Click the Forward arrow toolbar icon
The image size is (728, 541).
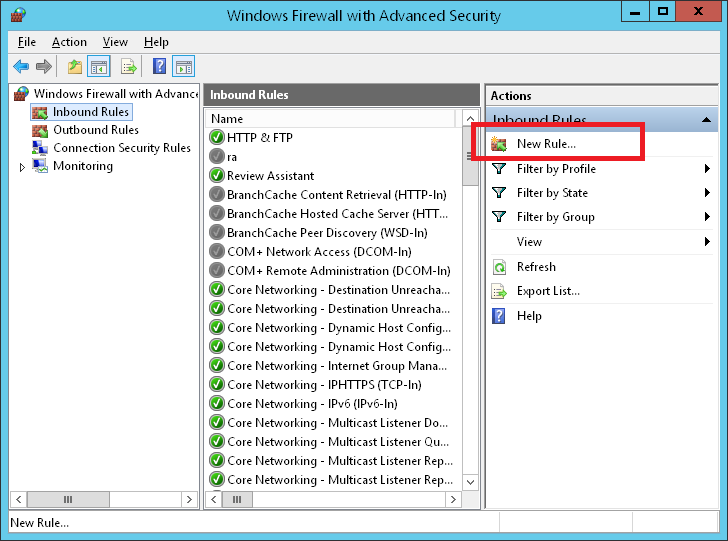44,67
